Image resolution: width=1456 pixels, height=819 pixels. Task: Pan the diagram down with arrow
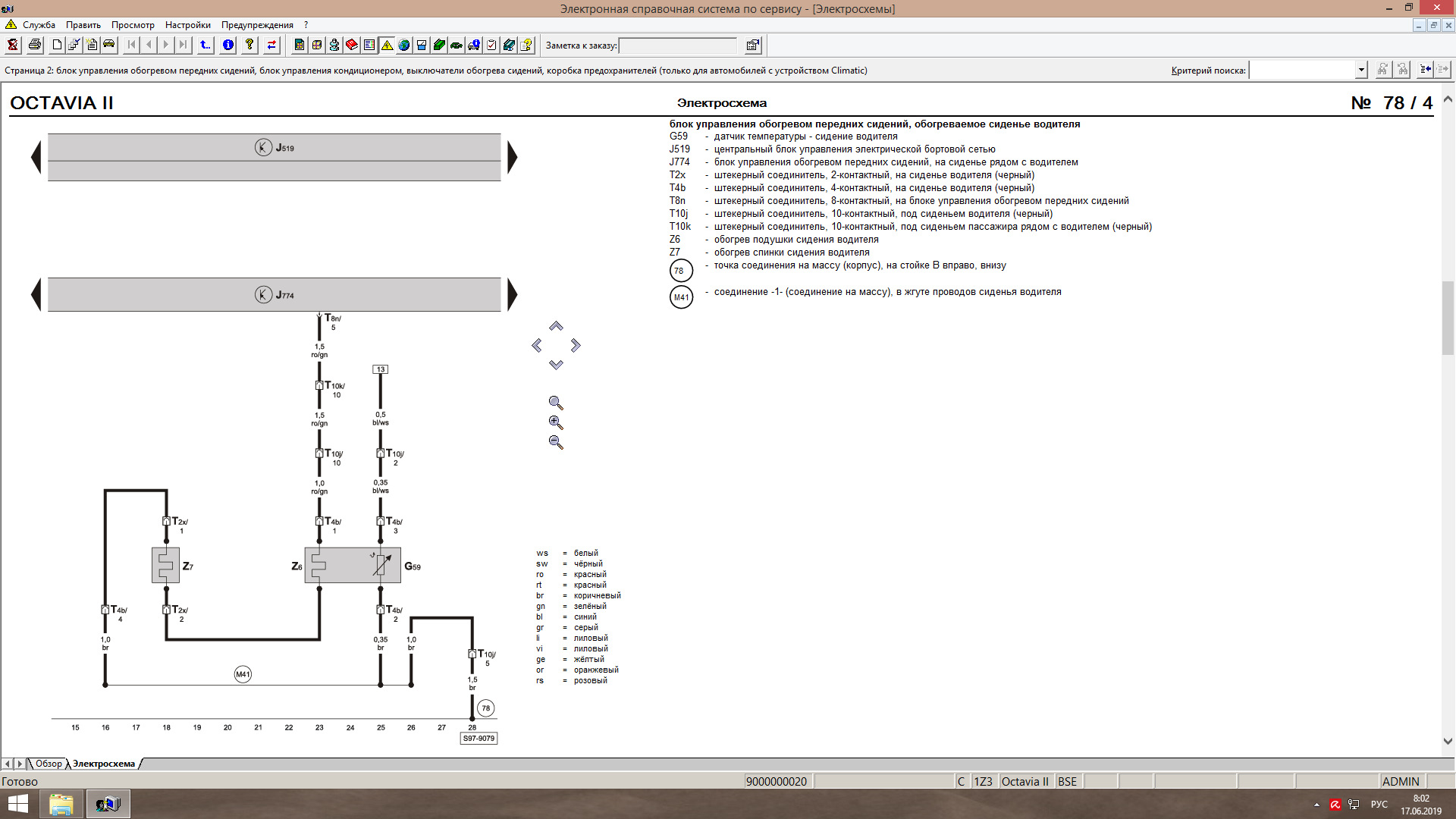tap(556, 365)
